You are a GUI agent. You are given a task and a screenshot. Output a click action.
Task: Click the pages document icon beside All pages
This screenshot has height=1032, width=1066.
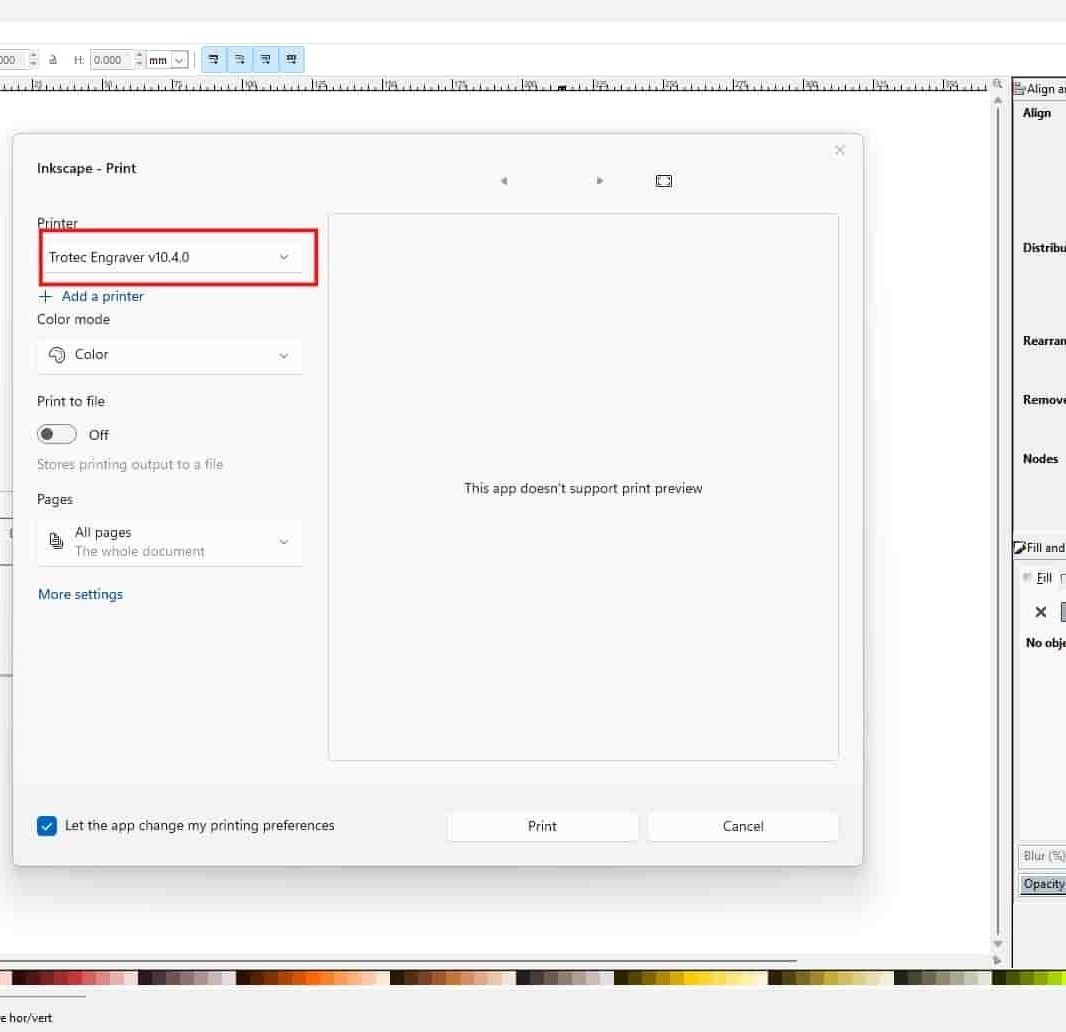pos(56,541)
